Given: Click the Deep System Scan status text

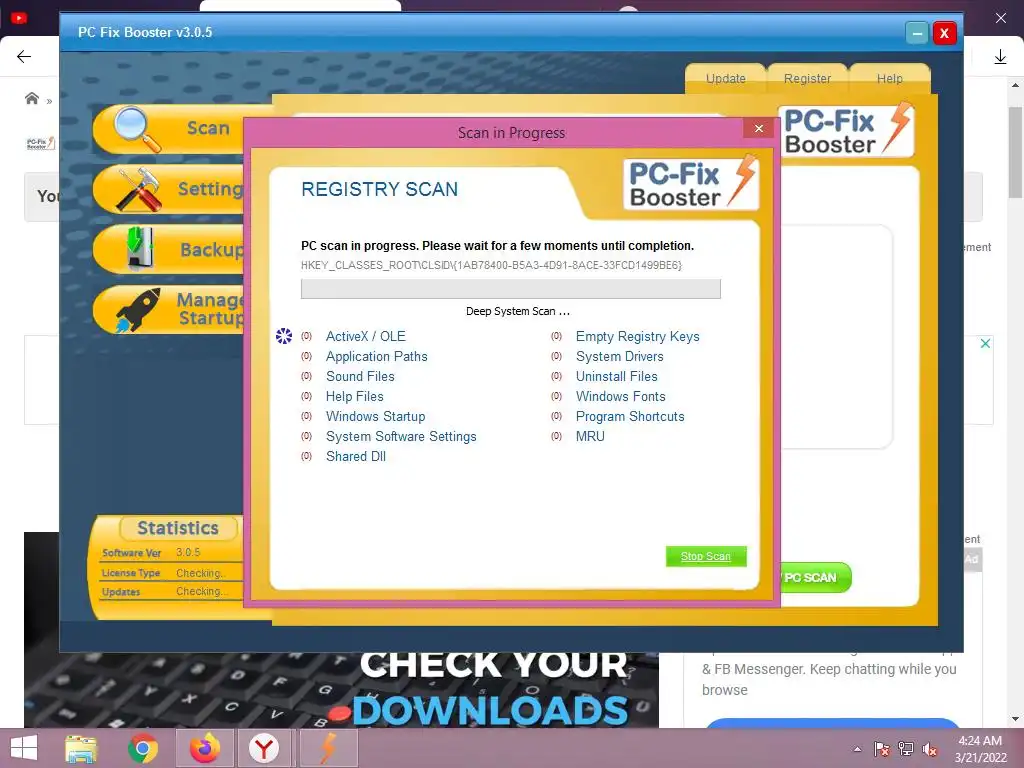Looking at the screenshot, I should tap(517, 312).
